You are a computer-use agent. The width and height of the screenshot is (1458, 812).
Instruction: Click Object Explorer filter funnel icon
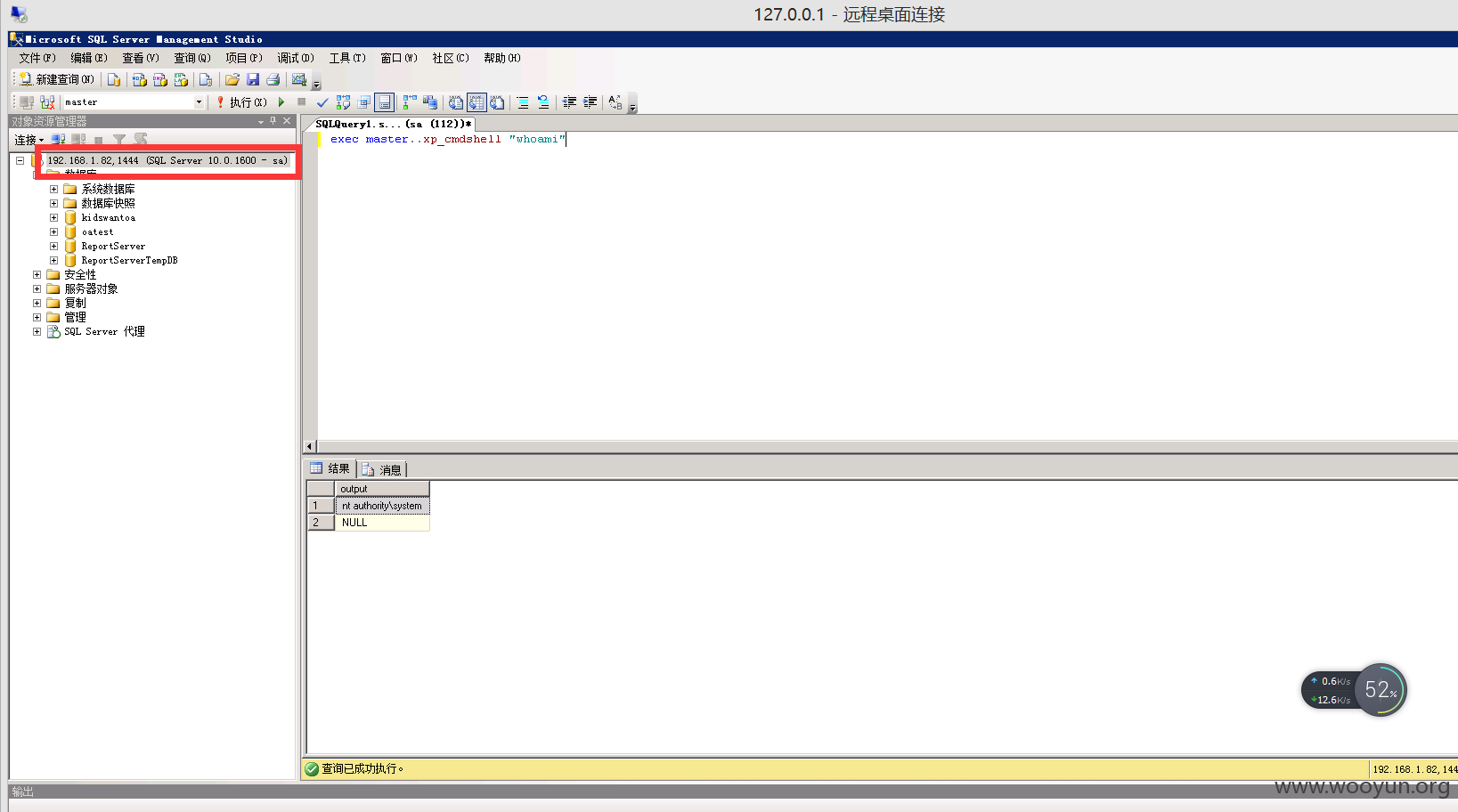(119, 140)
